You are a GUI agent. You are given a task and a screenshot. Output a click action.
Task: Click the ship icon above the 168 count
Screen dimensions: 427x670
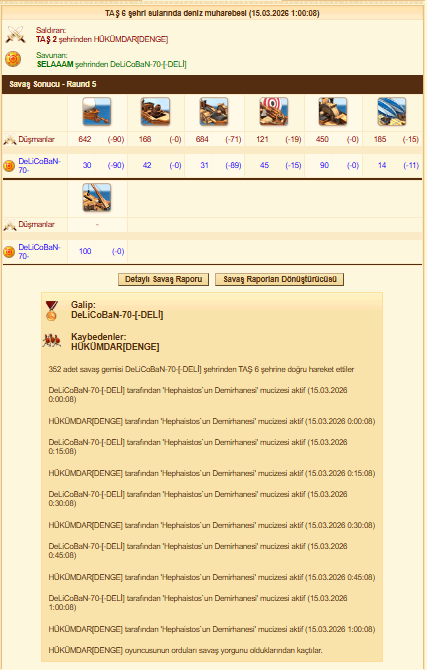[156, 111]
